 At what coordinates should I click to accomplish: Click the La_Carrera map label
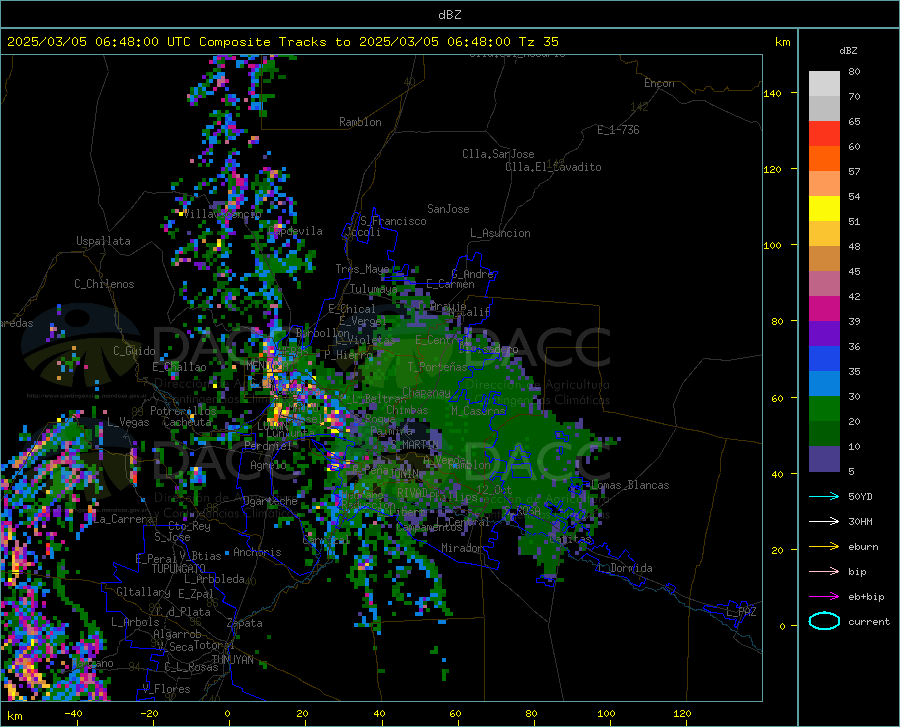coord(123,519)
